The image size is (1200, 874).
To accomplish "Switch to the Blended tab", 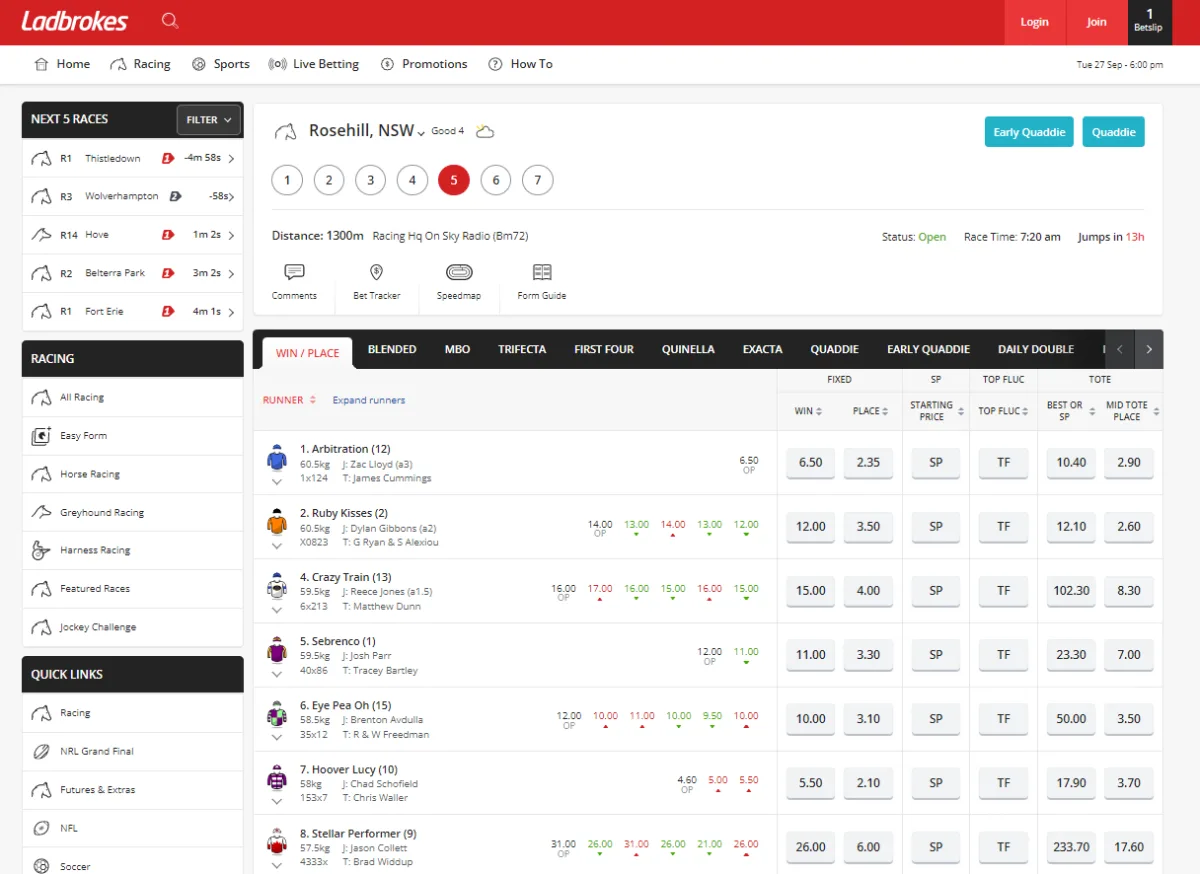I will 392,349.
